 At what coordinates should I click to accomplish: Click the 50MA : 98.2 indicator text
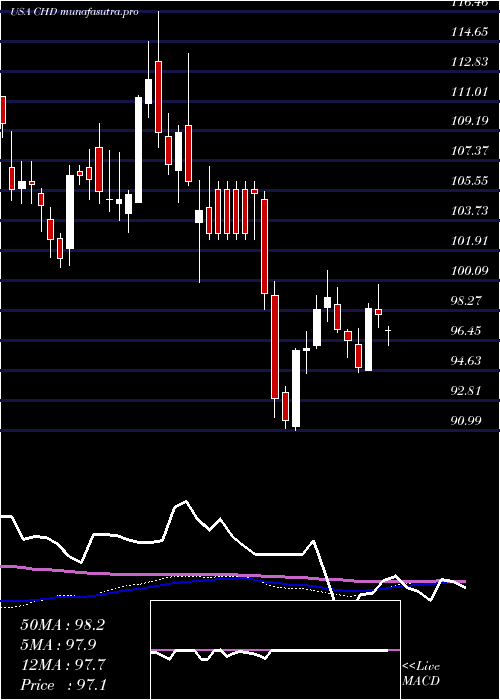click(x=62, y=625)
